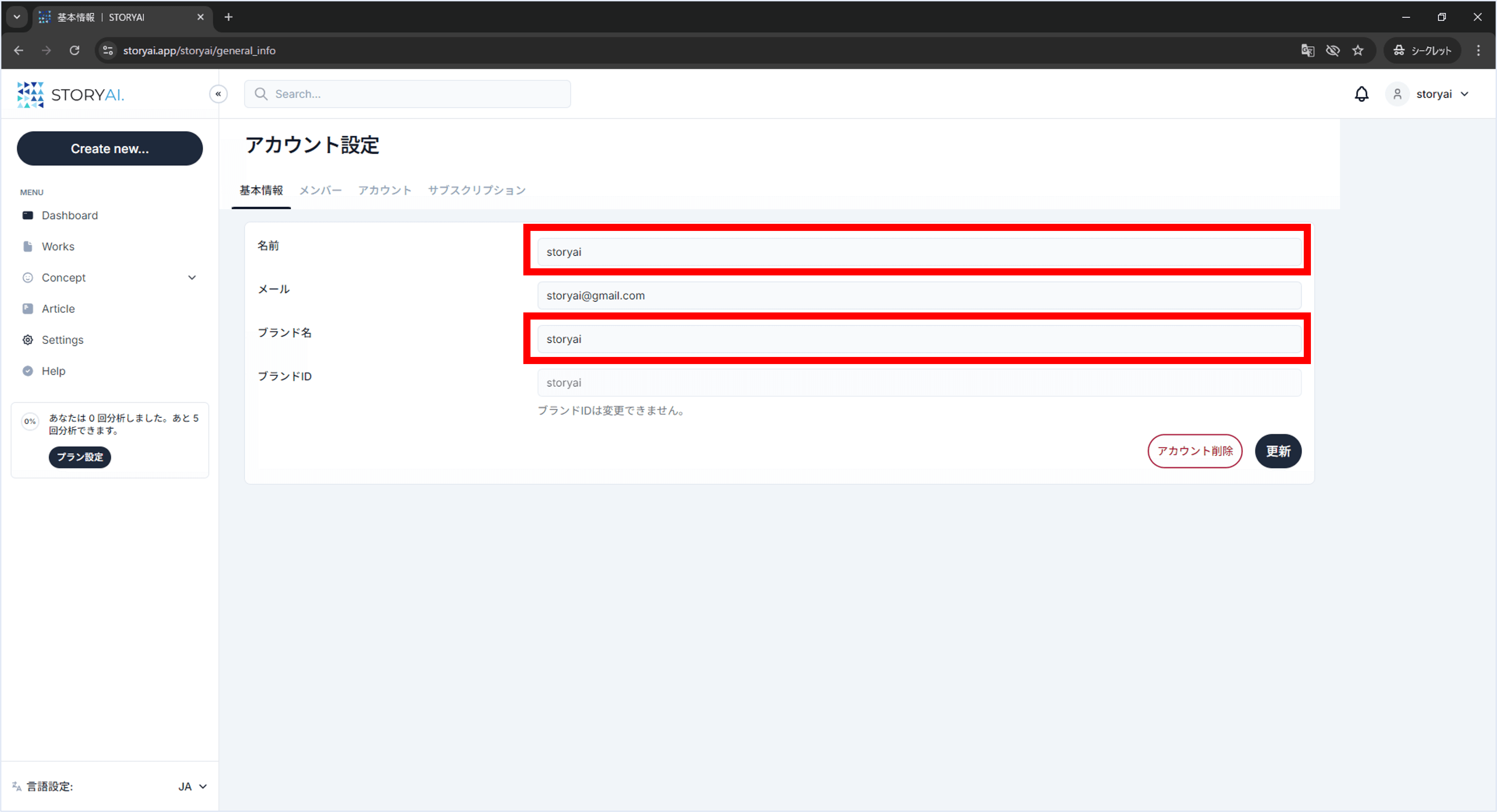Click the メール input field
Screen dimensions: 1497x812
pyautogui.click(x=919, y=295)
